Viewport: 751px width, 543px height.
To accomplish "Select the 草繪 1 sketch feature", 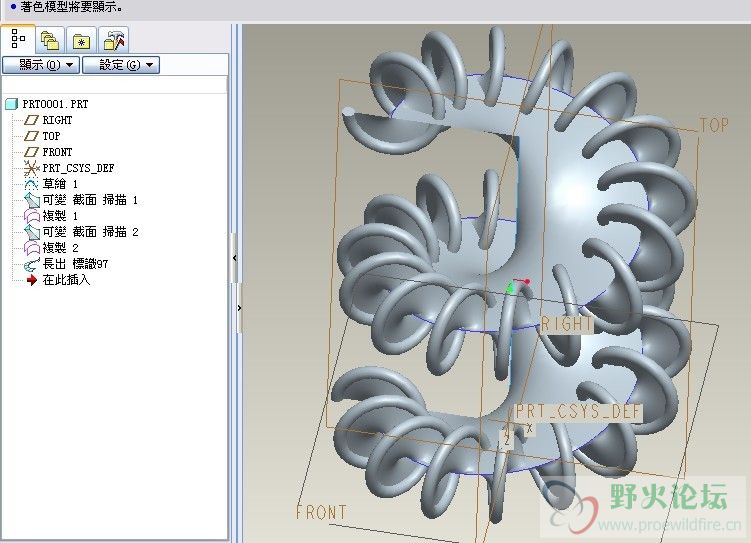I will pos(60,184).
